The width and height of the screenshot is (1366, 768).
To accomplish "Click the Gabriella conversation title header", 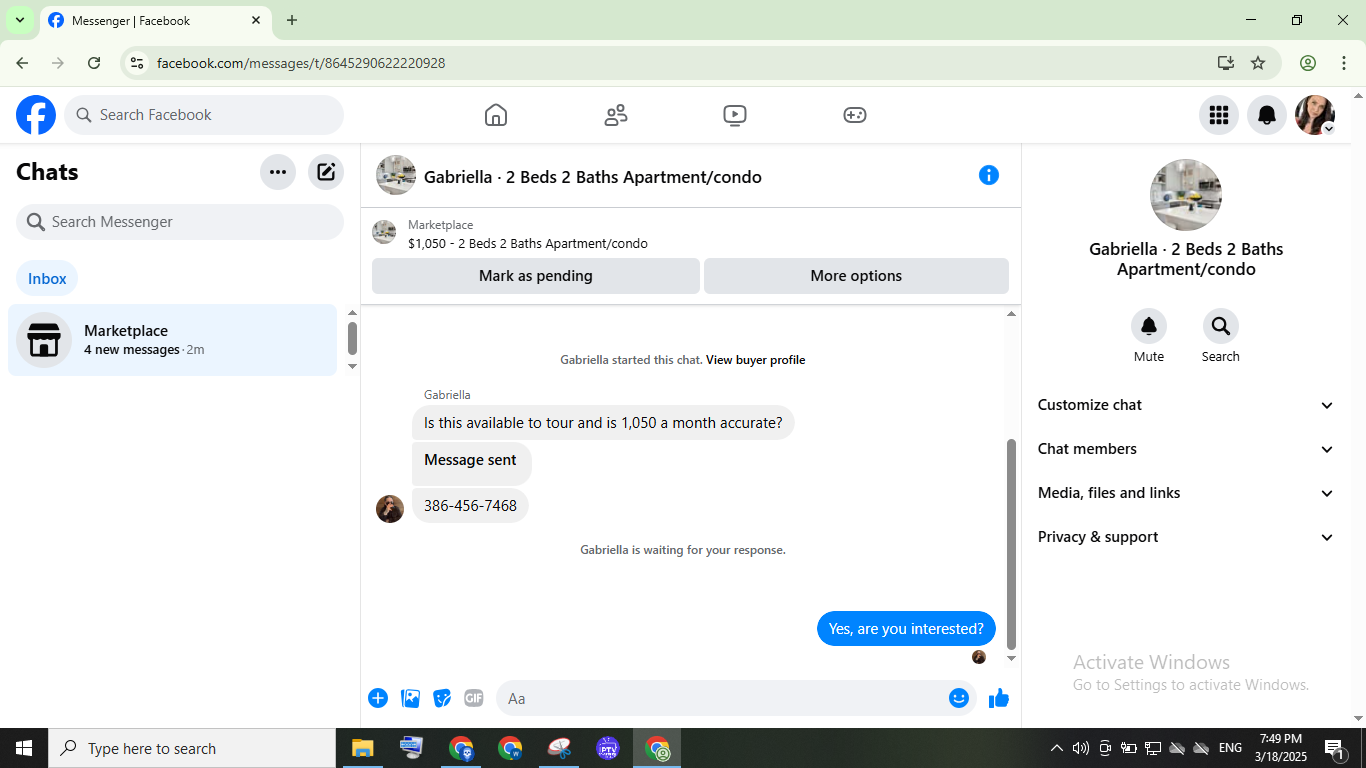I will 593,177.
